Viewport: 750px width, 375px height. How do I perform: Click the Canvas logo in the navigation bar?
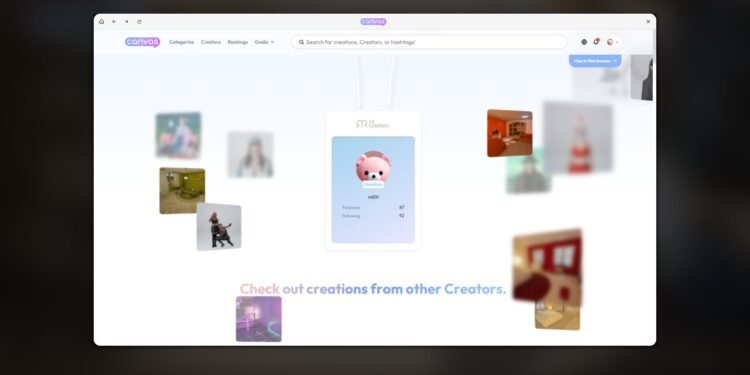coord(143,42)
